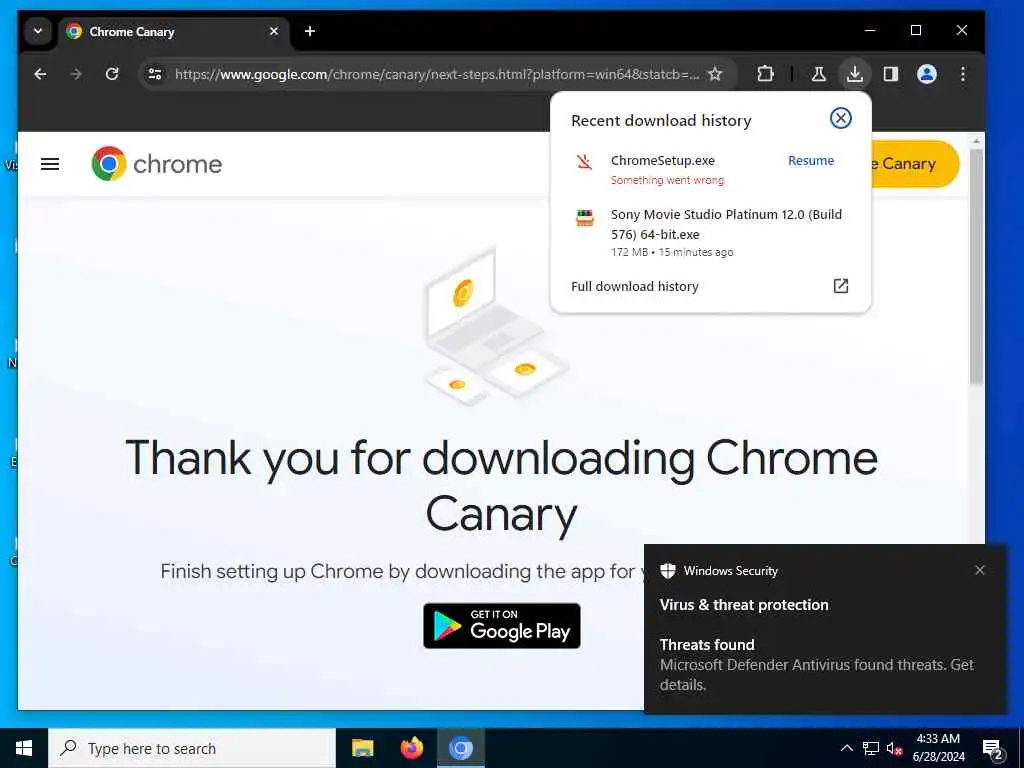The image size is (1024, 768).
Task: Dismiss the Windows Security notification
Action: pyautogui.click(x=980, y=570)
